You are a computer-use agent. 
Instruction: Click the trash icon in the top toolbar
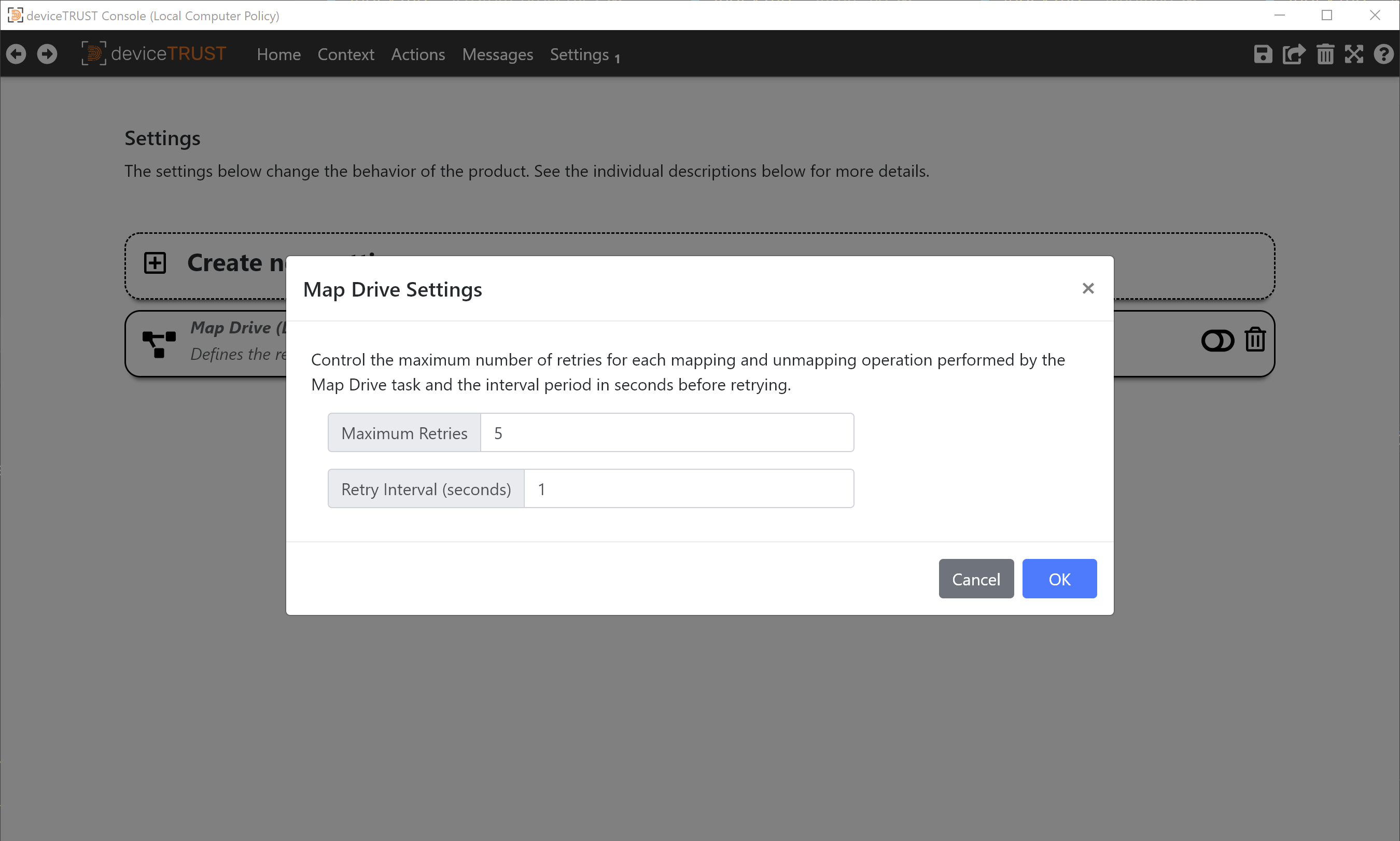pos(1325,54)
